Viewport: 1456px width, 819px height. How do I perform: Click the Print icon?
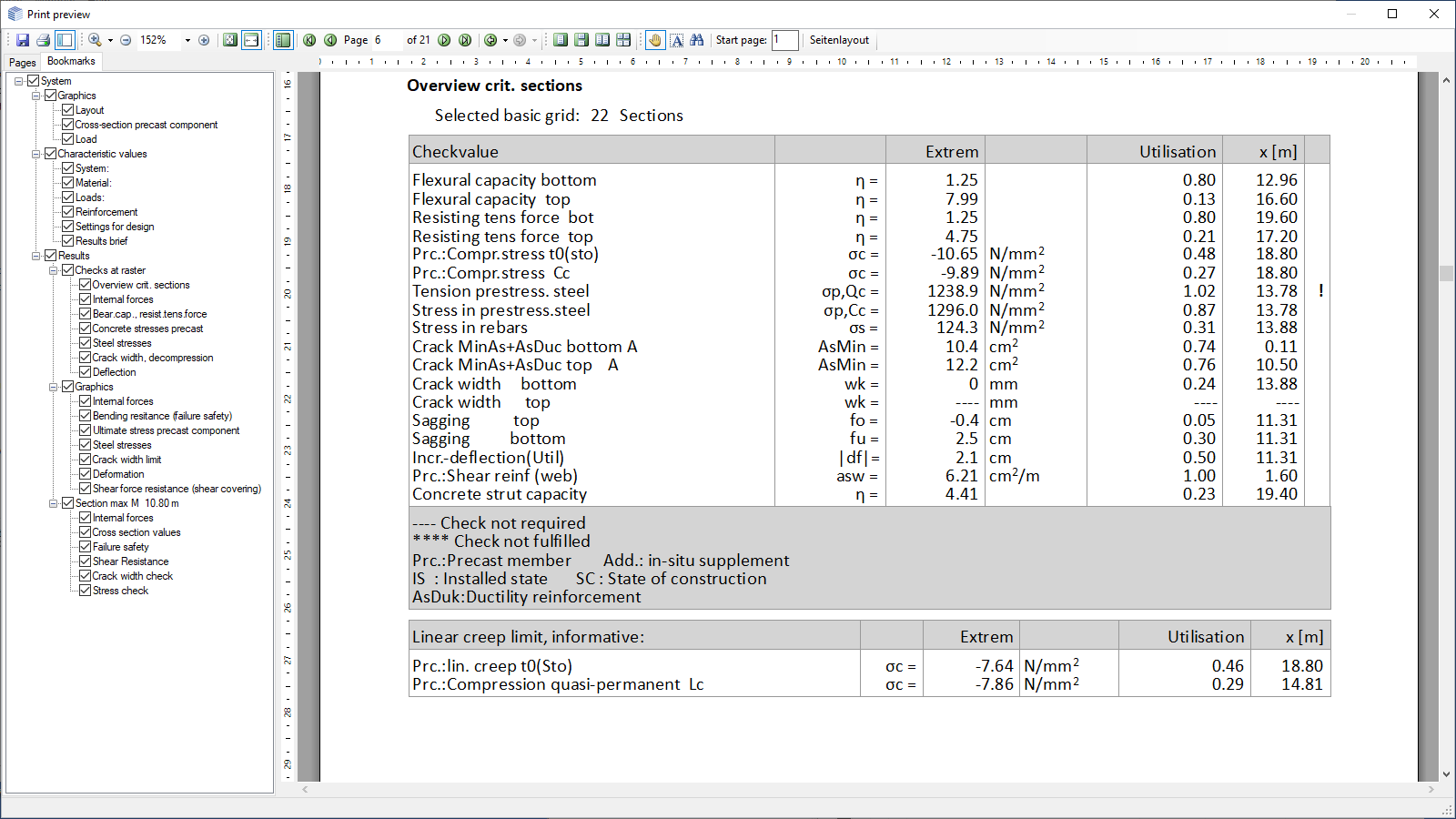[43, 40]
